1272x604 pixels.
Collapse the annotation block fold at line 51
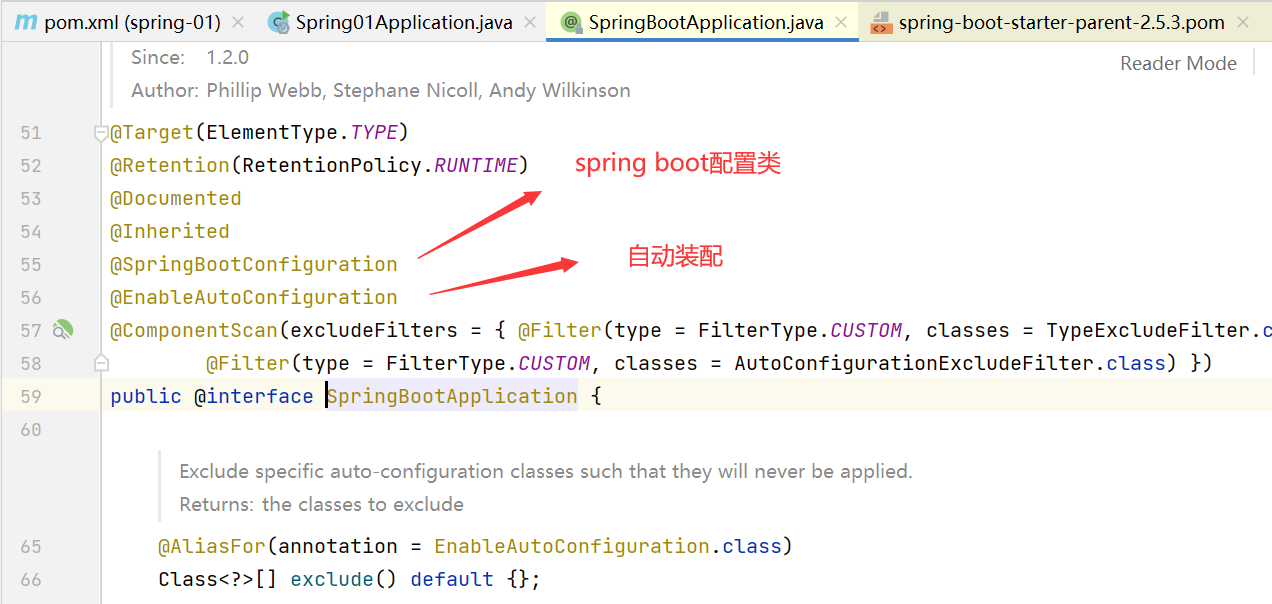pos(100,132)
